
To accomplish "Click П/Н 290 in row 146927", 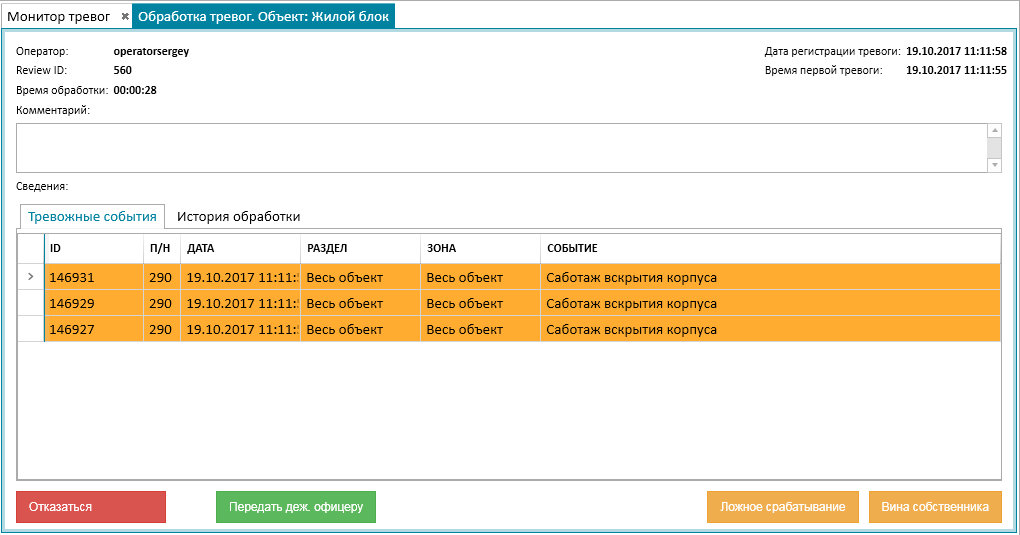I will (162, 329).
